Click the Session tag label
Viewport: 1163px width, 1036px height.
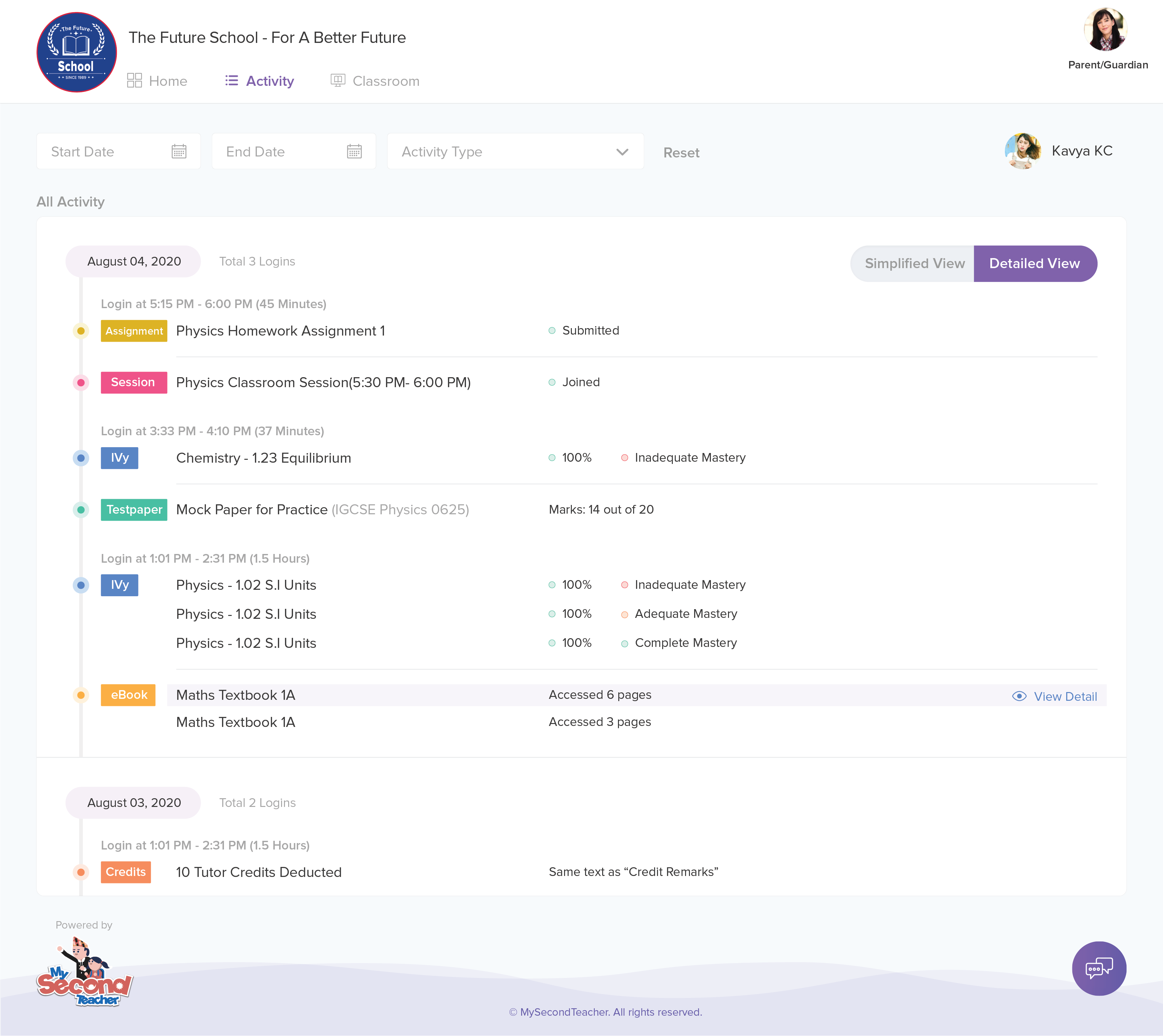(x=134, y=383)
